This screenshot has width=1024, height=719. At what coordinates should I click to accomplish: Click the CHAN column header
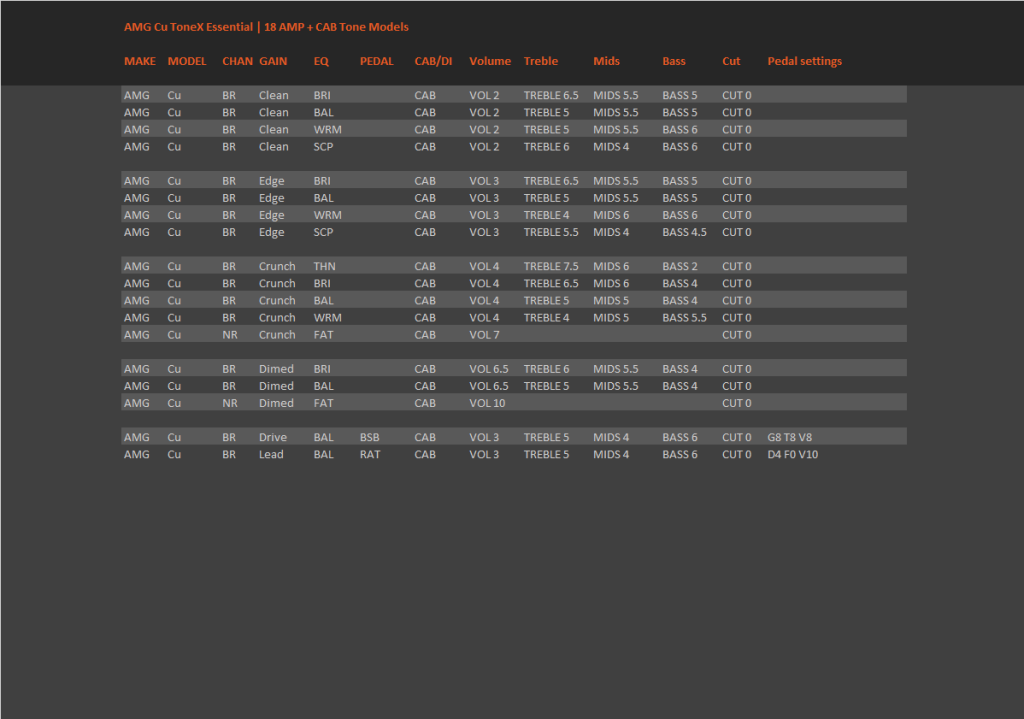[237, 61]
